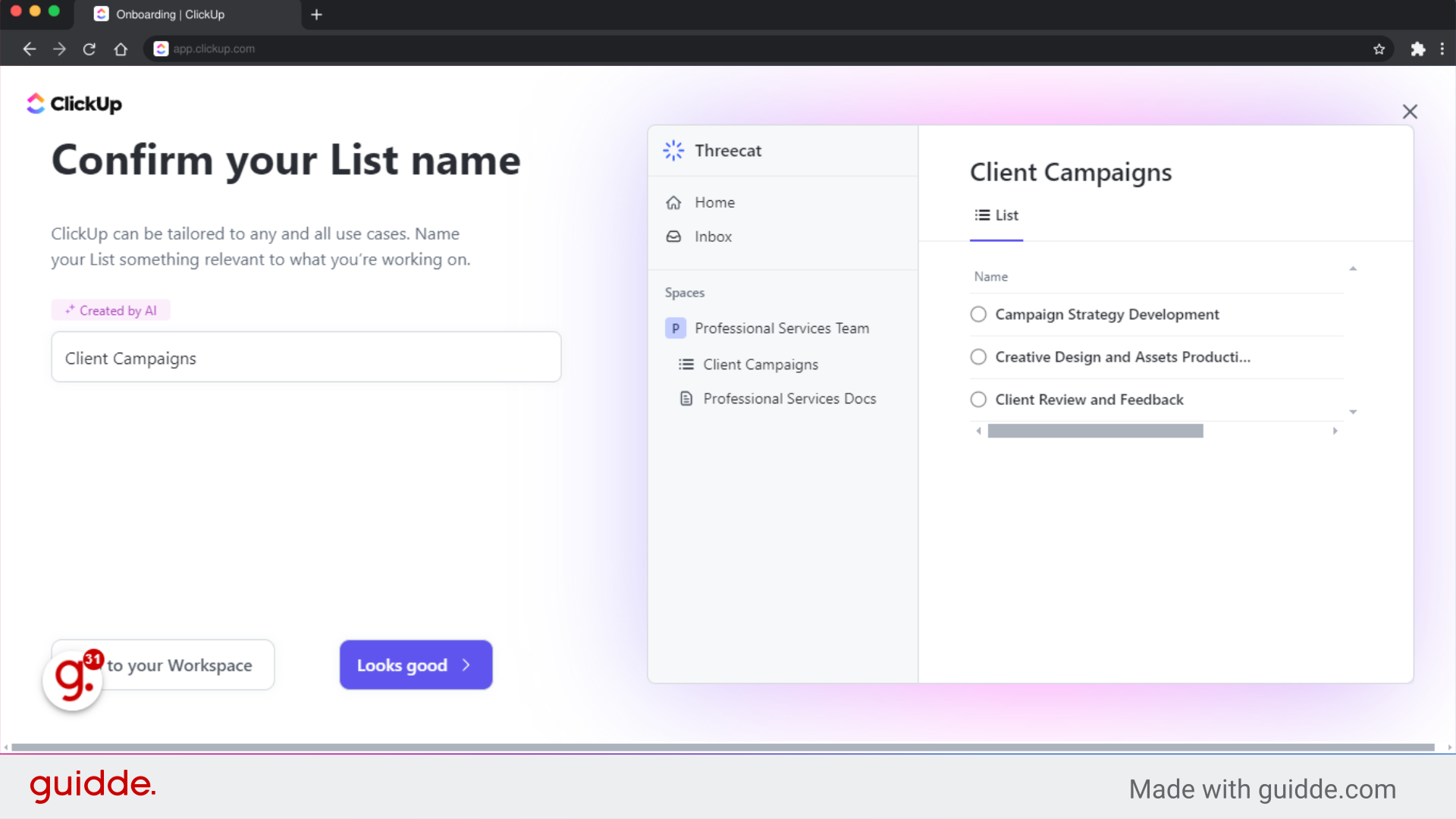Image resolution: width=1456 pixels, height=819 pixels.
Task: Click the Threecat workspace logo
Action: [x=673, y=150]
